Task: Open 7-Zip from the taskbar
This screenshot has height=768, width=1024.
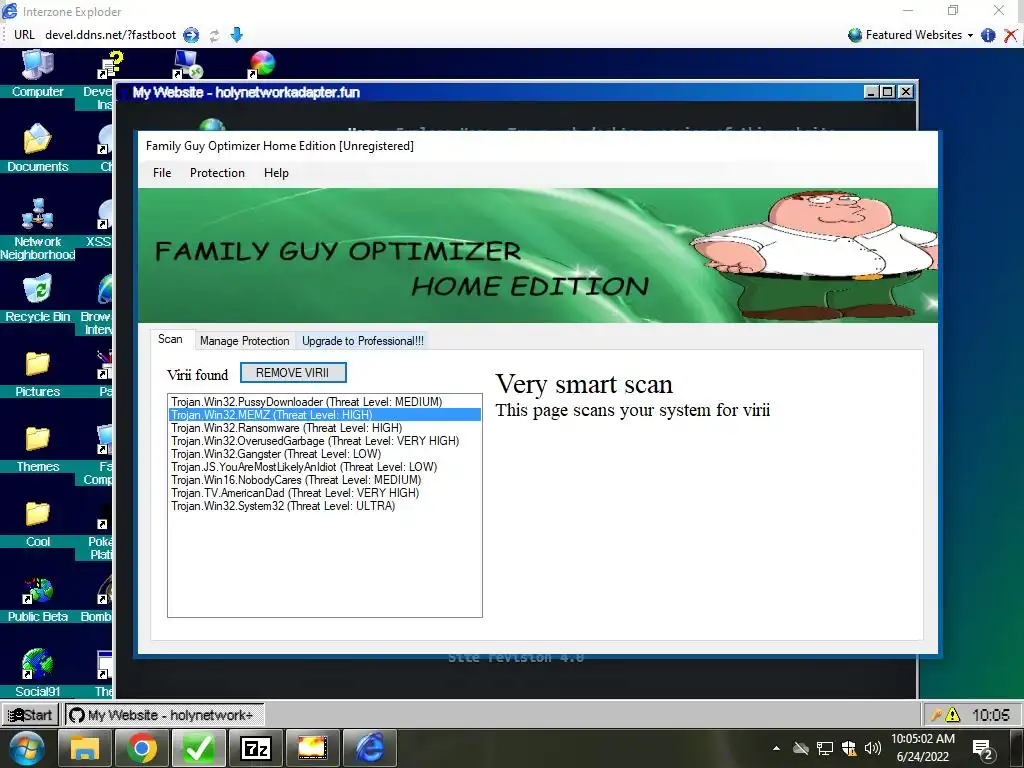Action: click(255, 748)
